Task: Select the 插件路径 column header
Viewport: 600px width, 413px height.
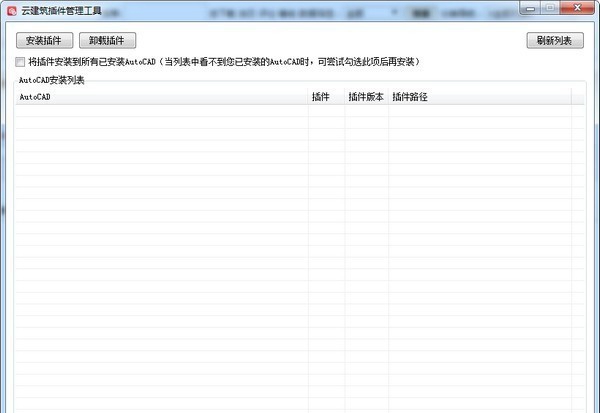Action: coord(480,97)
